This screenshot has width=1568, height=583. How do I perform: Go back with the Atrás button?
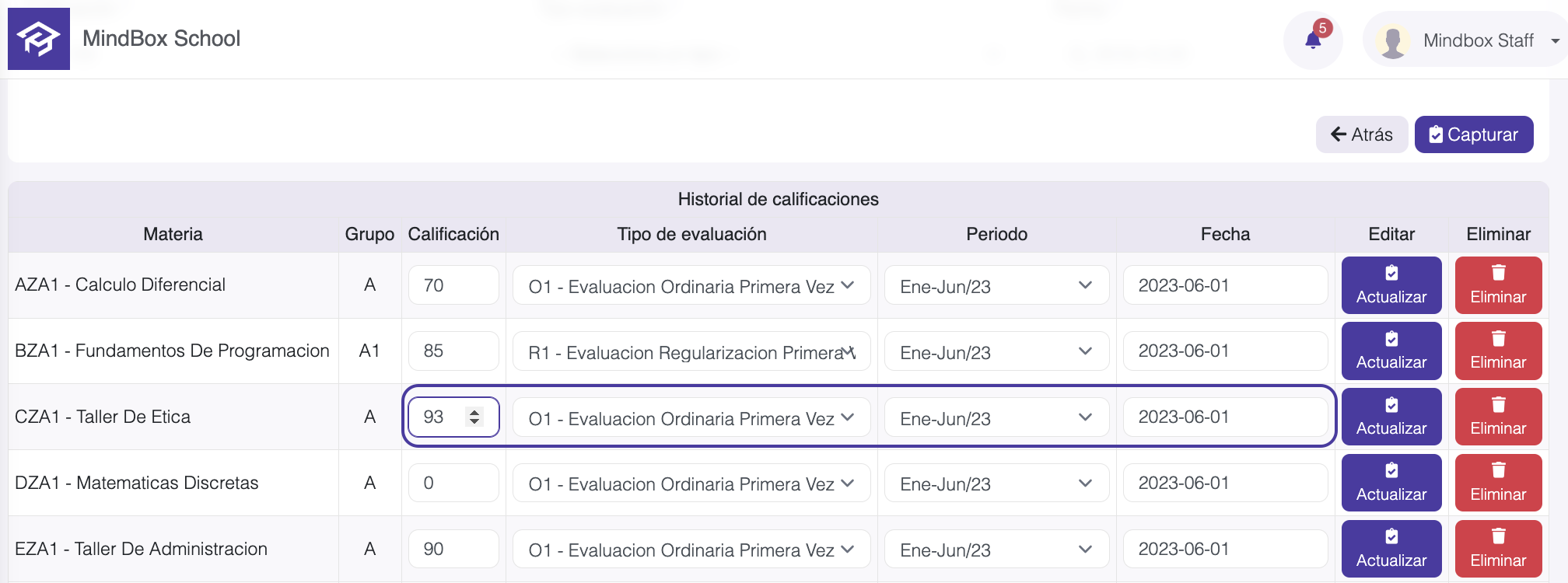pyautogui.click(x=1361, y=134)
